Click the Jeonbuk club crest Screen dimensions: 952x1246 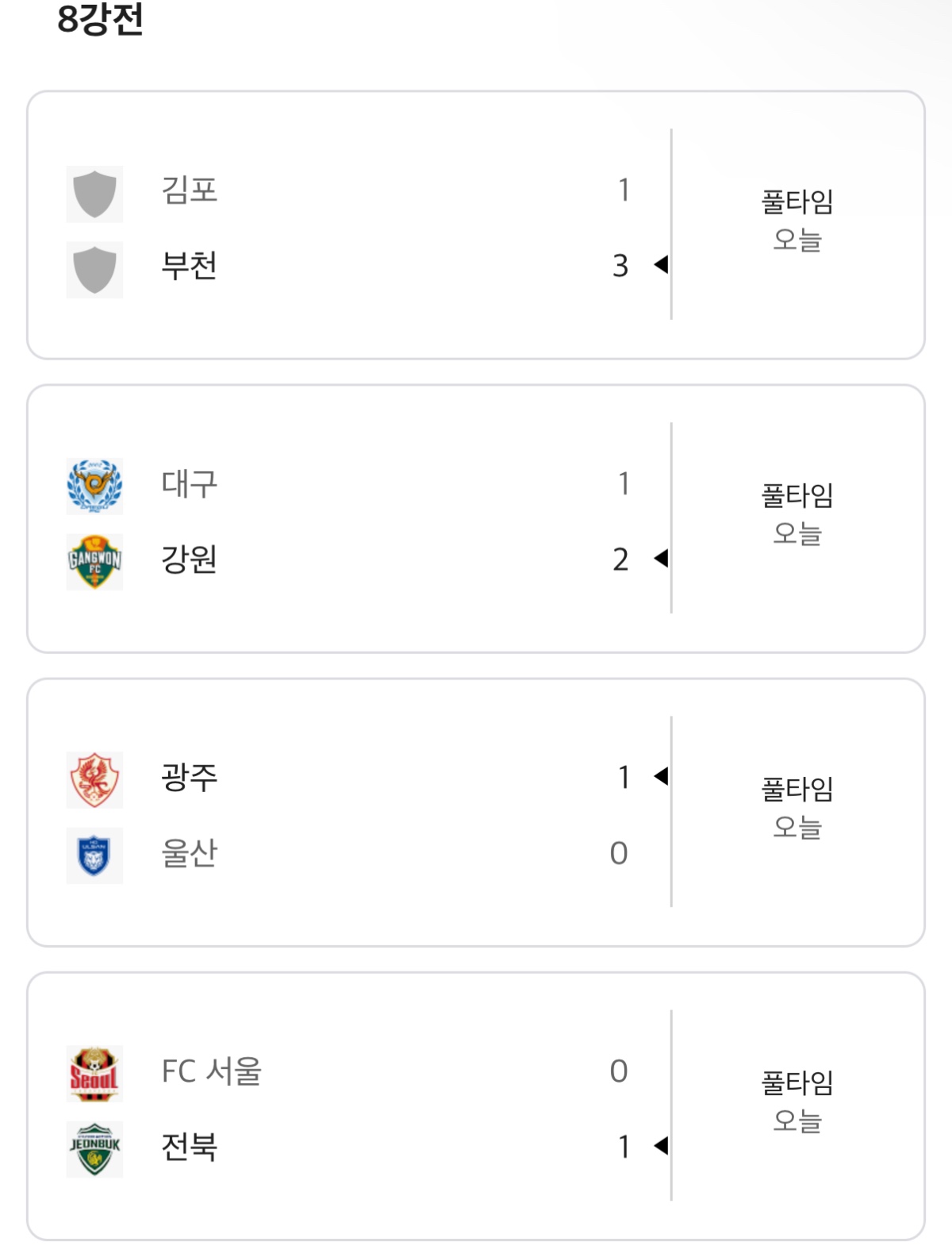tap(94, 1148)
